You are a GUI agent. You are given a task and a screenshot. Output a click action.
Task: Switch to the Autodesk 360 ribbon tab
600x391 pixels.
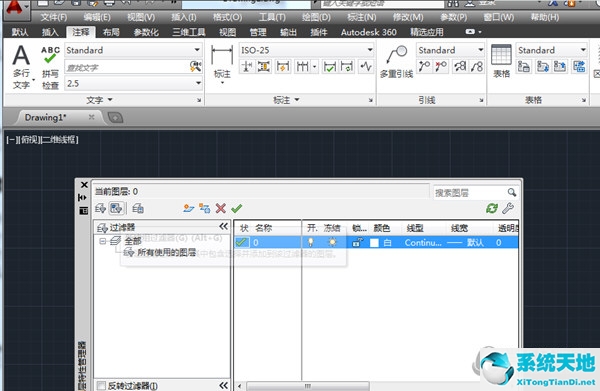pos(368,32)
